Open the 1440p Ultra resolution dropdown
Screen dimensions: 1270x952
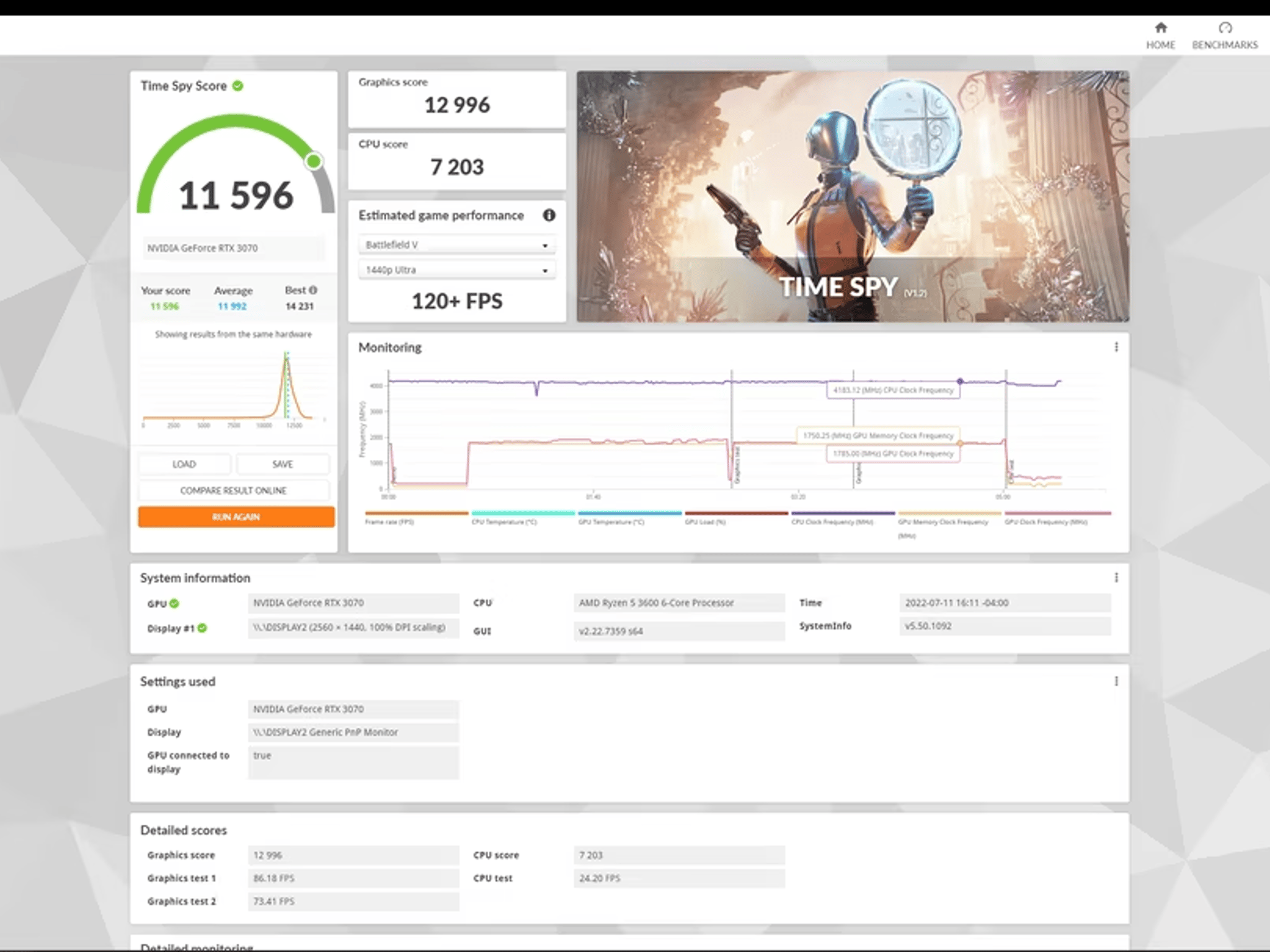click(457, 270)
